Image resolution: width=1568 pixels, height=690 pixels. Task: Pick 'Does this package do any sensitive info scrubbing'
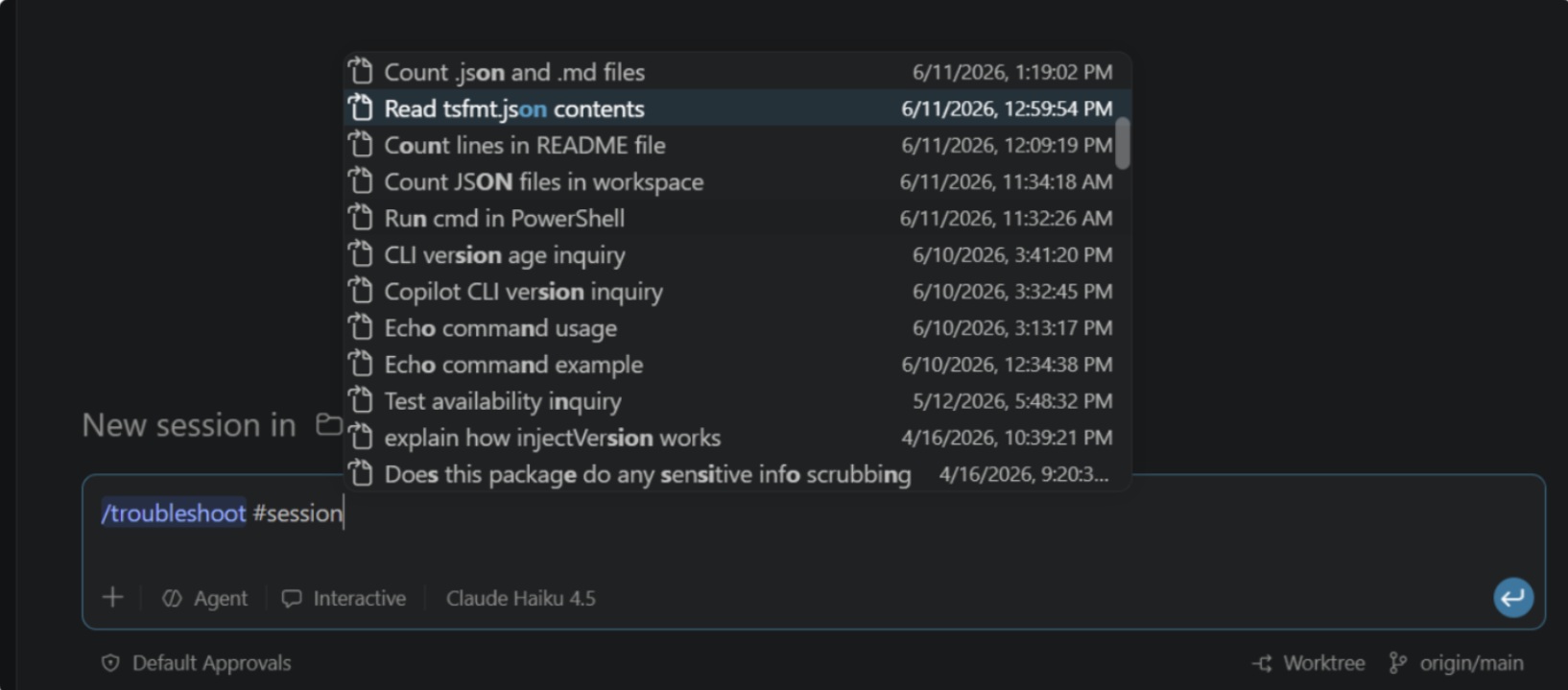tap(737, 473)
